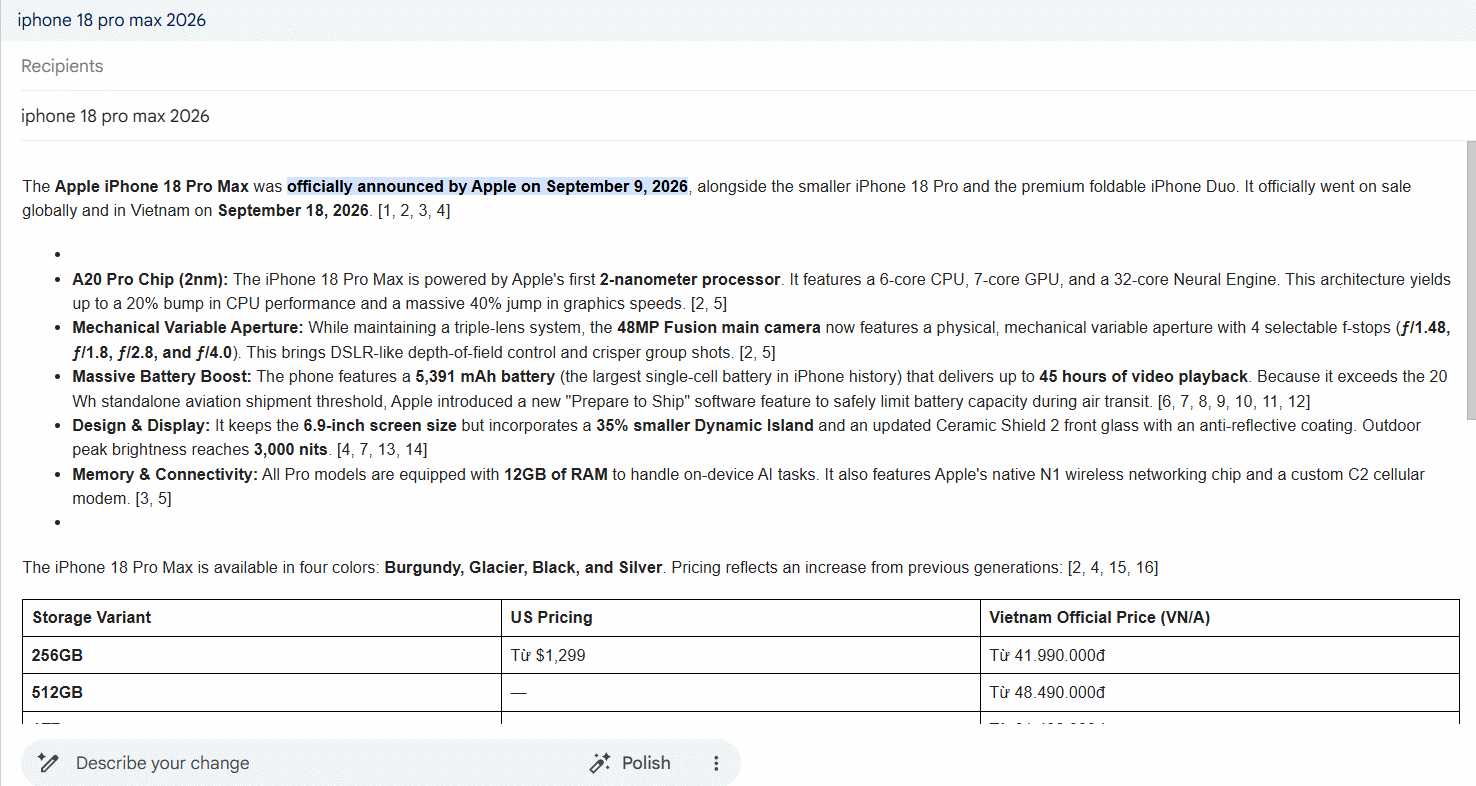Click the "Từ $1,299" price cell
Screen dimensions: 1476x786
(x=741, y=656)
